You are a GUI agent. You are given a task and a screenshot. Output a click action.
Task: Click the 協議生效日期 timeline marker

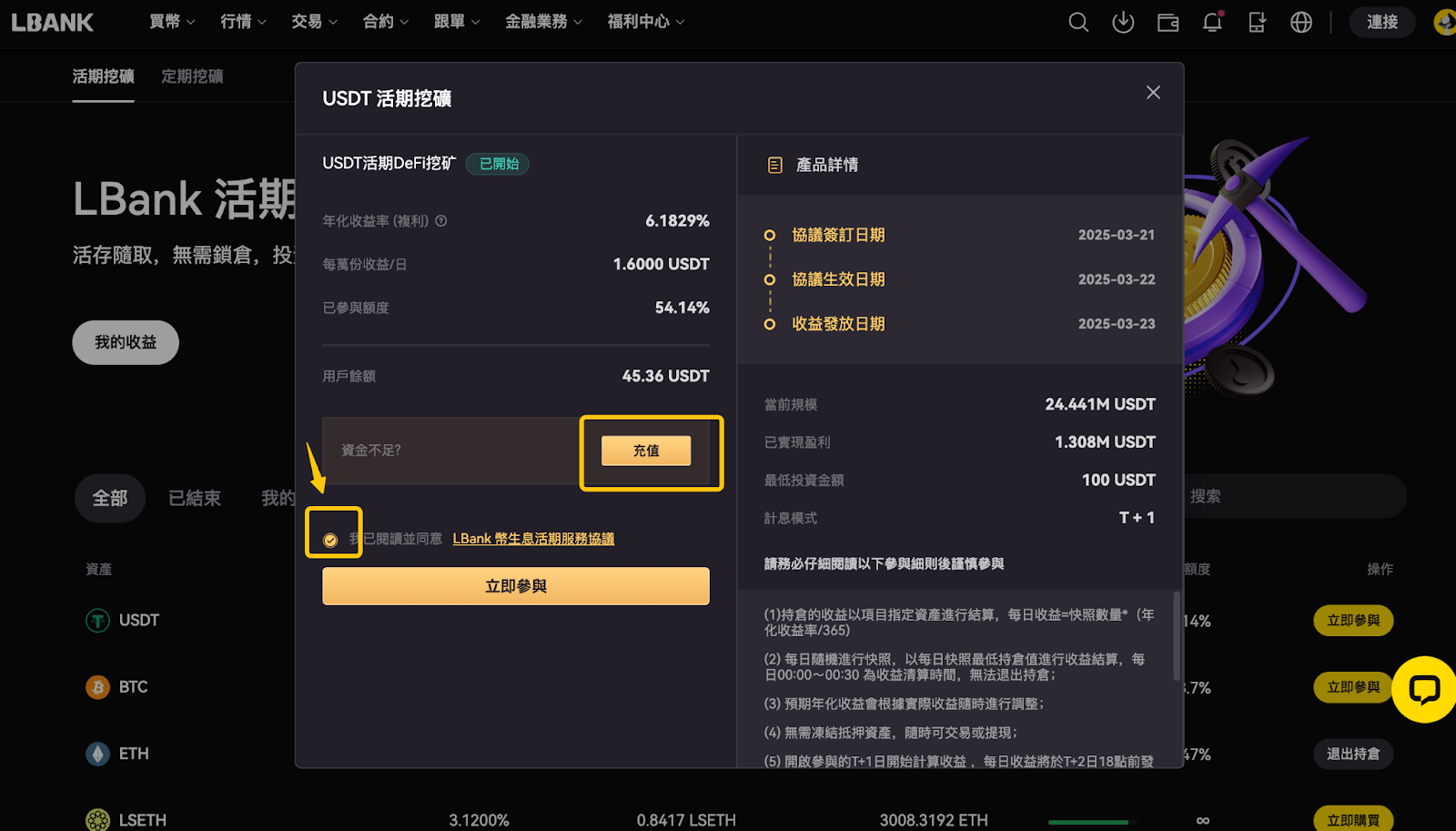pyautogui.click(x=770, y=279)
